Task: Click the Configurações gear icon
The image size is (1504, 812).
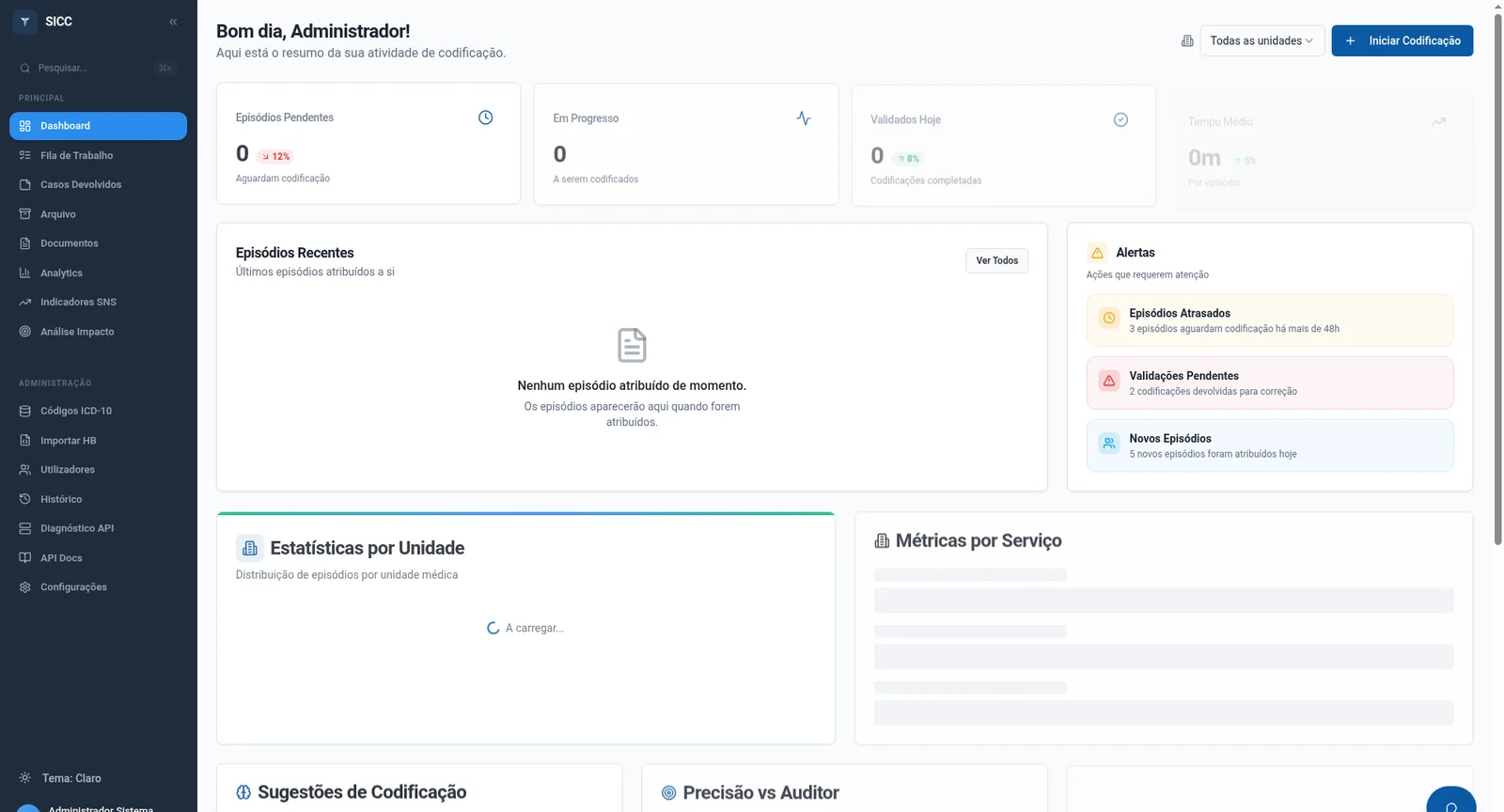Action: coord(25,587)
